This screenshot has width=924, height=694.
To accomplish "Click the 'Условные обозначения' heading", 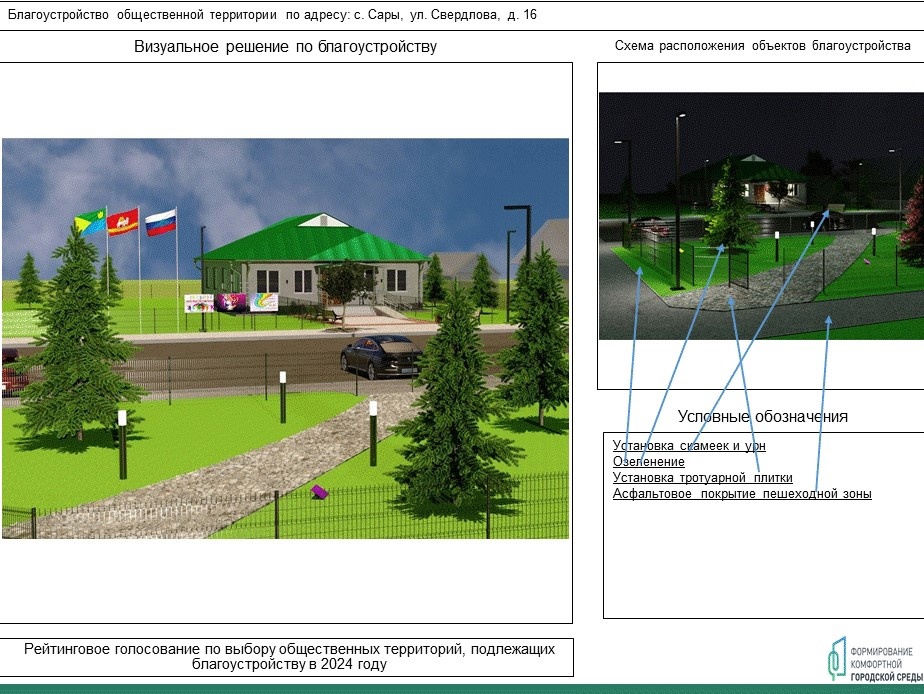I will coord(763,417).
